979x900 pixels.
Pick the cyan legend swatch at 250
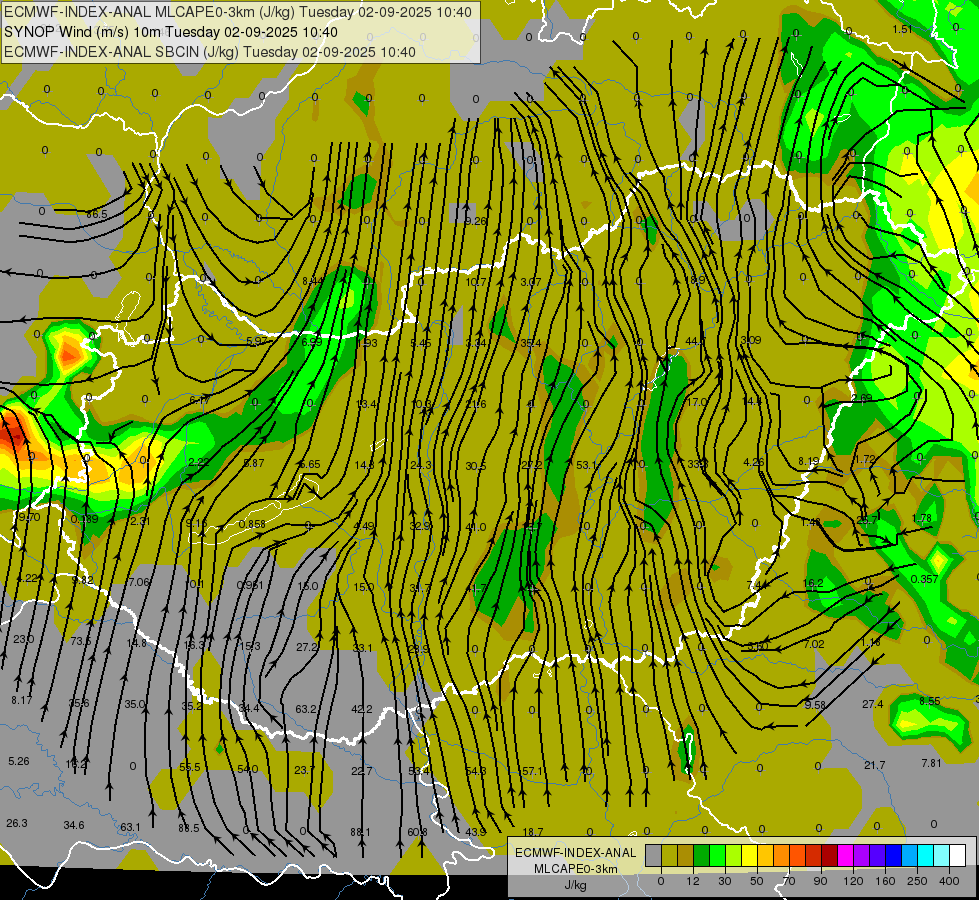(x=926, y=855)
